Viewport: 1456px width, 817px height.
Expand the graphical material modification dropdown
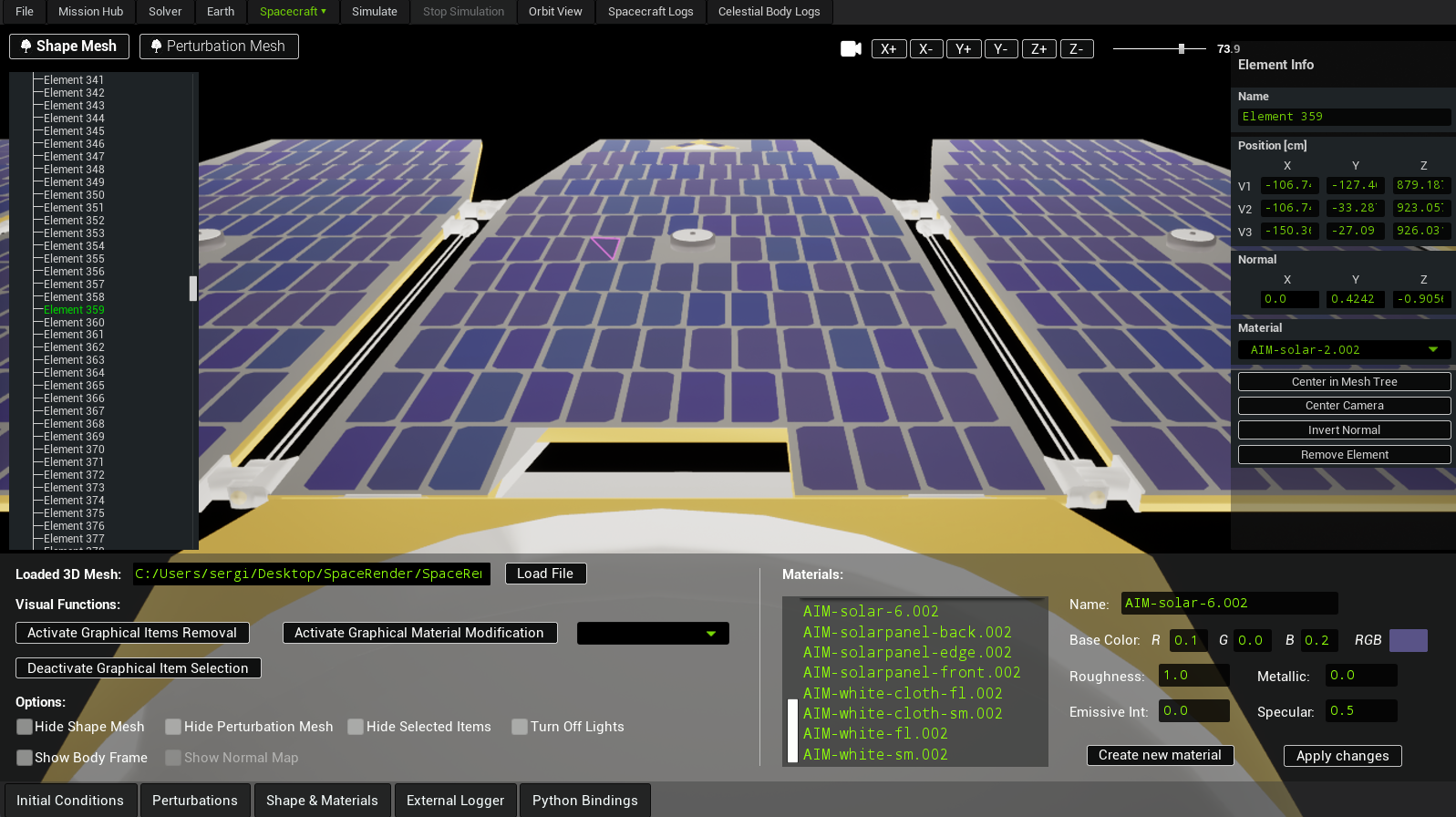coord(653,634)
